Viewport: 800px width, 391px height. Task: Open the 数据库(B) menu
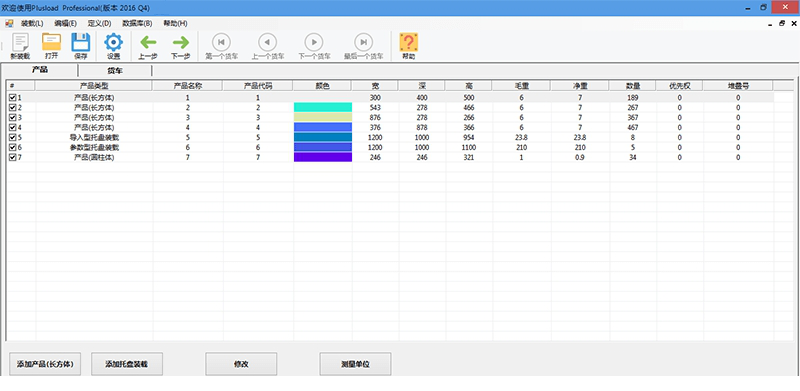[x=137, y=23]
